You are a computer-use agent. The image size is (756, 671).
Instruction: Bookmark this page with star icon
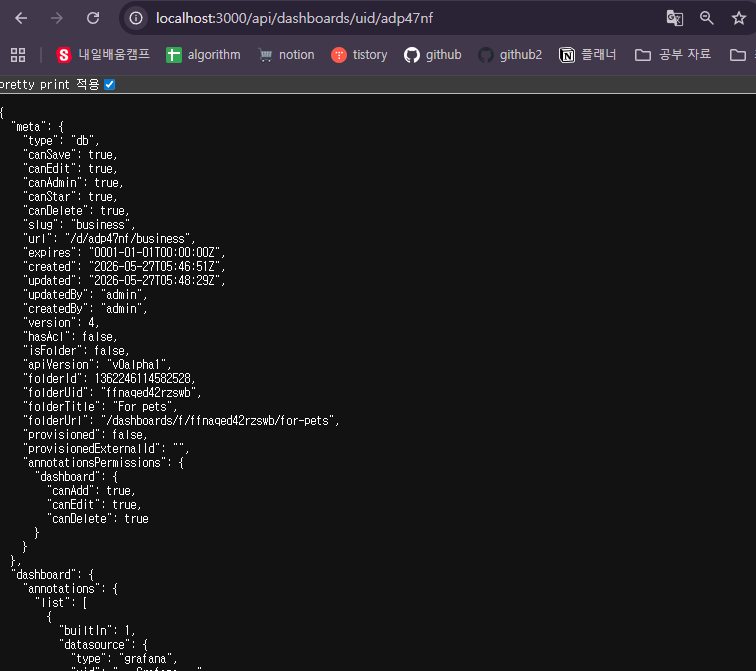click(739, 18)
